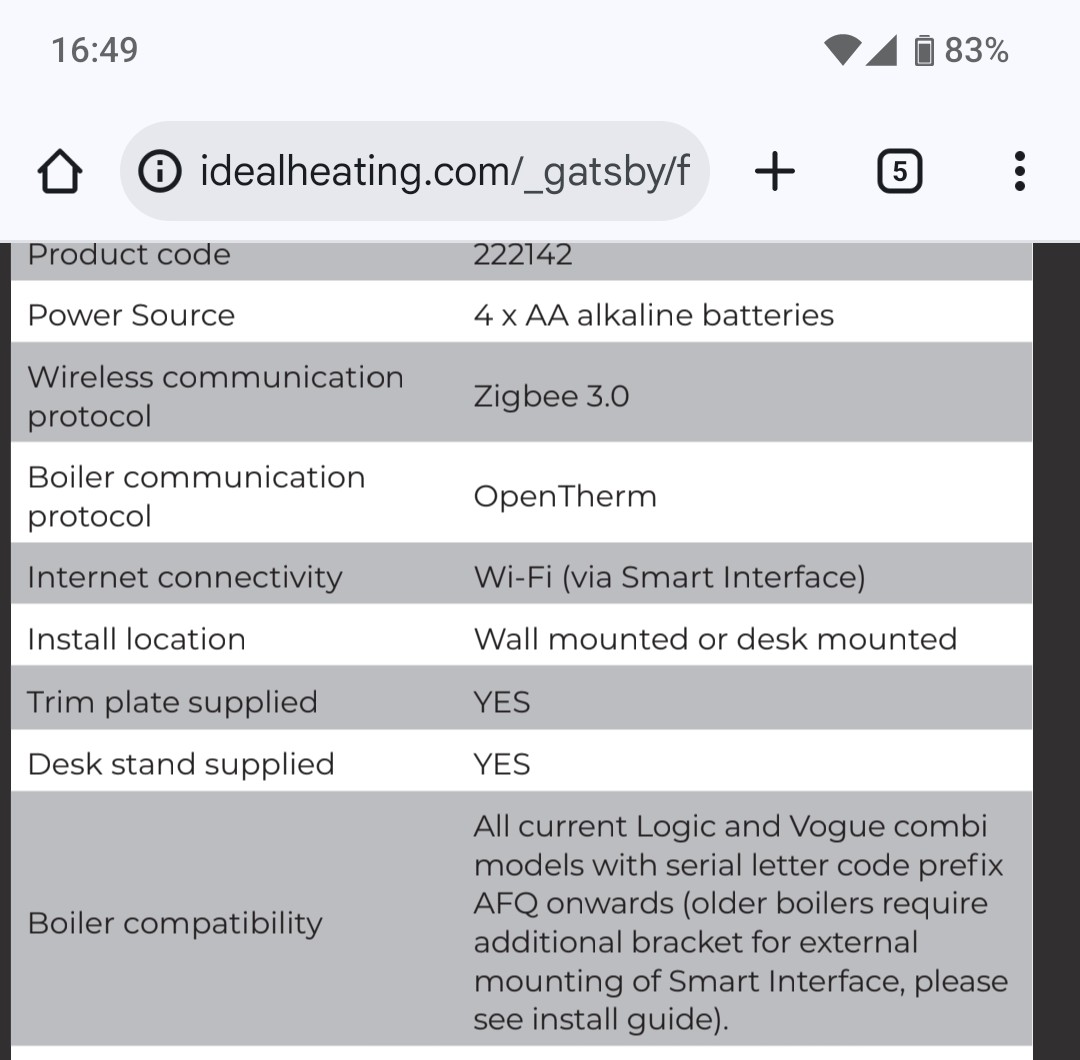Tap the product code value 222142
The height and width of the screenshot is (1060, 1080).
[x=523, y=255]
